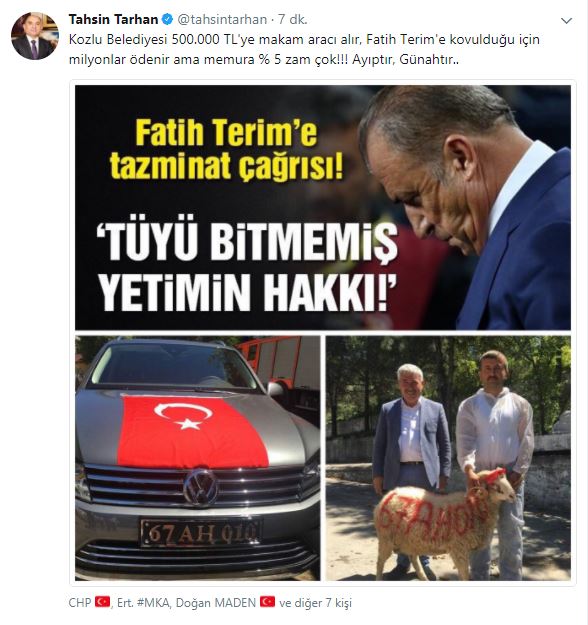Open the photo of men with the sheep
Viewport: 588px width, 625px height.
click(x=448, y=458)
